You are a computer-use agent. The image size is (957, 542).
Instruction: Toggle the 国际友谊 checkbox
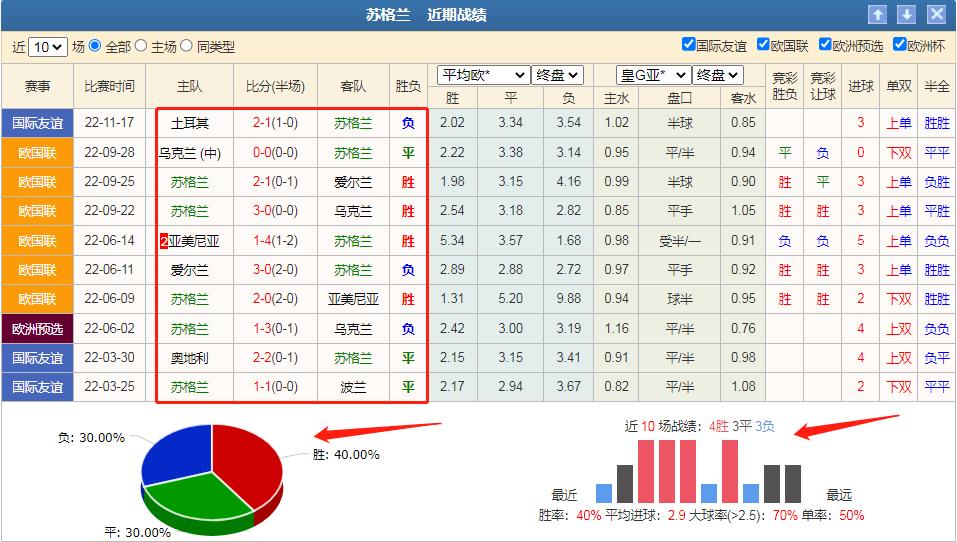tap(688, 44)
